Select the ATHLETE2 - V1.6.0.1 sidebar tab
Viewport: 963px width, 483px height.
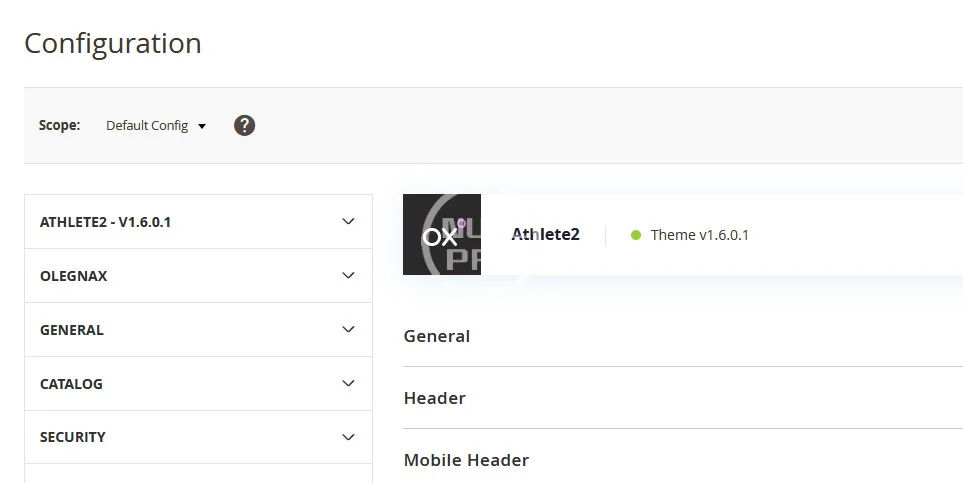pyautogui.click(x=105, y=222)
